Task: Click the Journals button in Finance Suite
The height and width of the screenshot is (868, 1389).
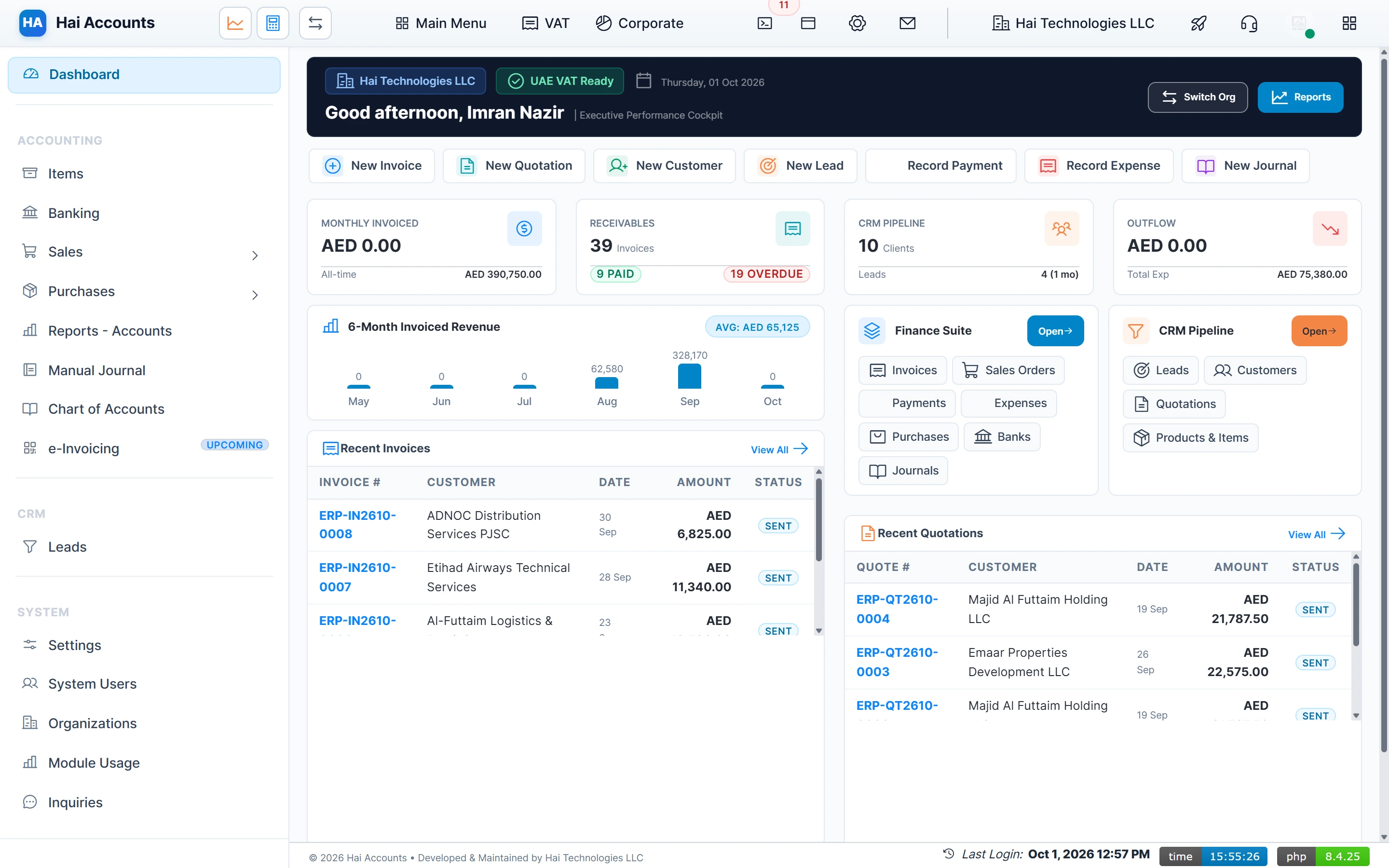Action: tap(903, 471)
